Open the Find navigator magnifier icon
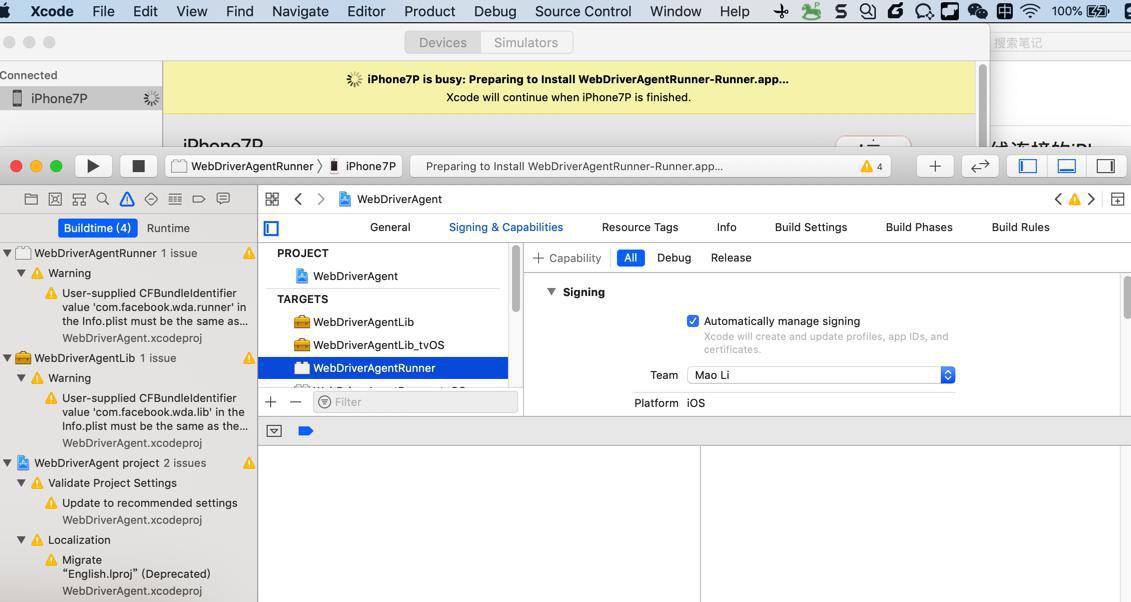 pos(103,199)
